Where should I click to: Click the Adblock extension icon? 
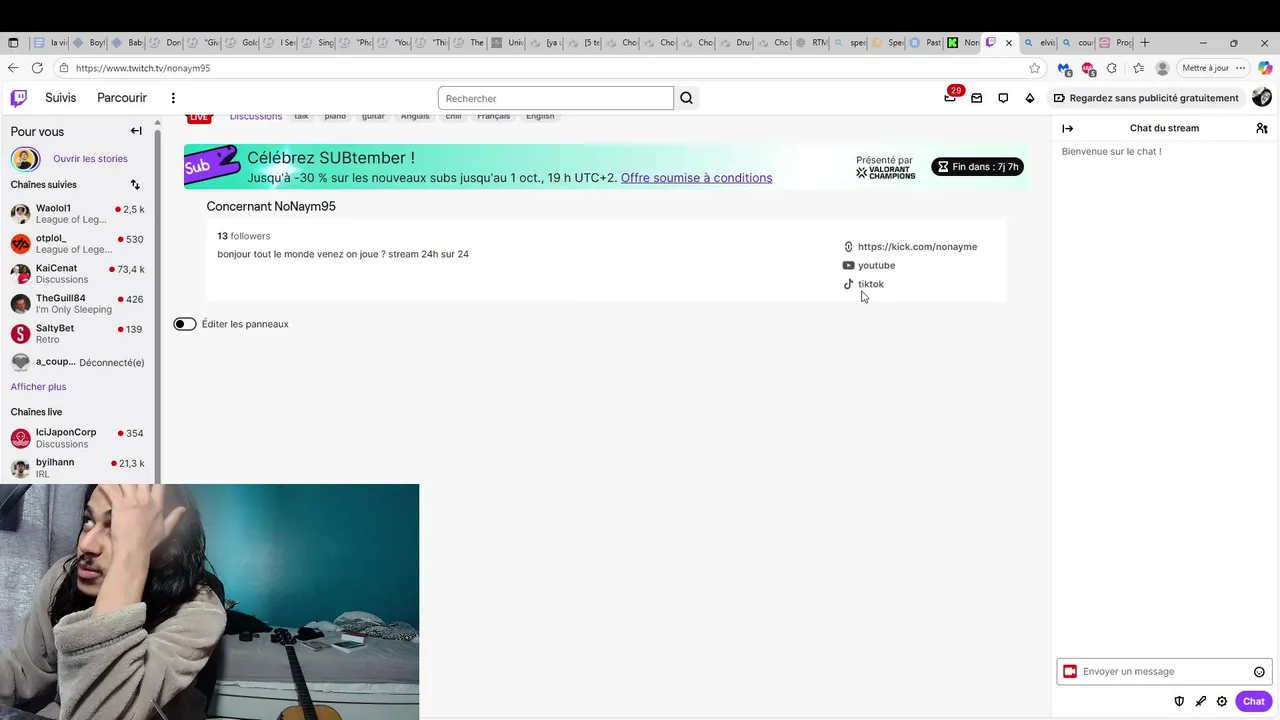point(1088,68)
